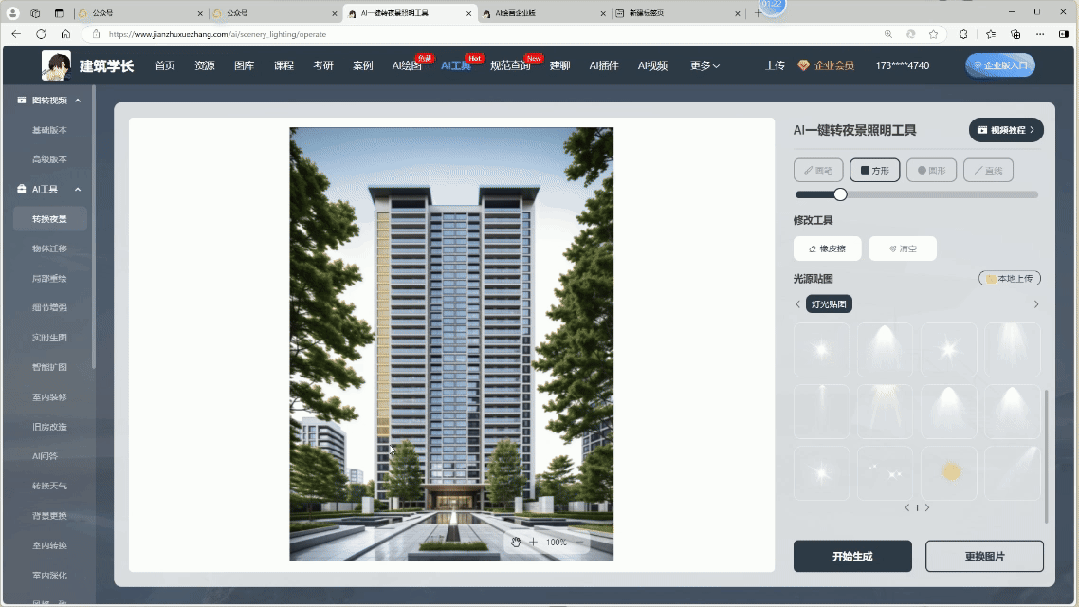Screen dimensions: 1079x607
Task: Click the zoom in plus icon on canvas
Action: pyautogui.click(x=533, y=542)
